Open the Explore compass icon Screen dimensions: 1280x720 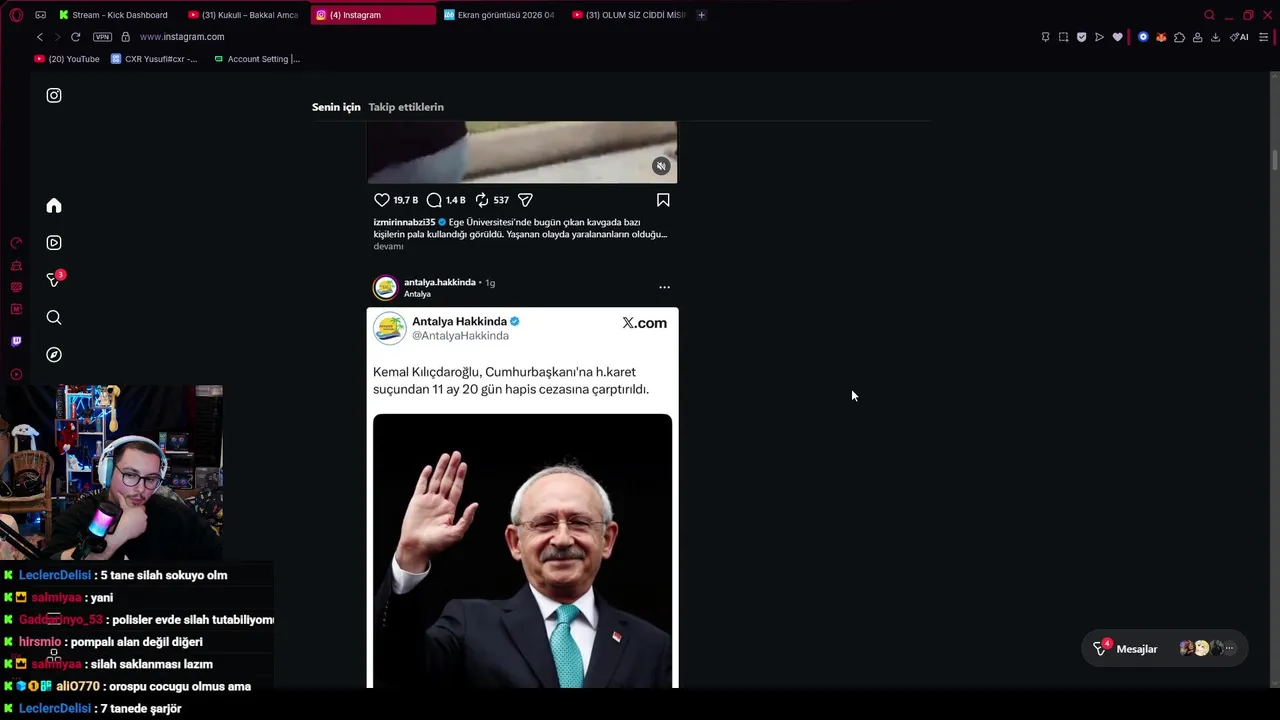pyautogui.click(x=54, y=355)
